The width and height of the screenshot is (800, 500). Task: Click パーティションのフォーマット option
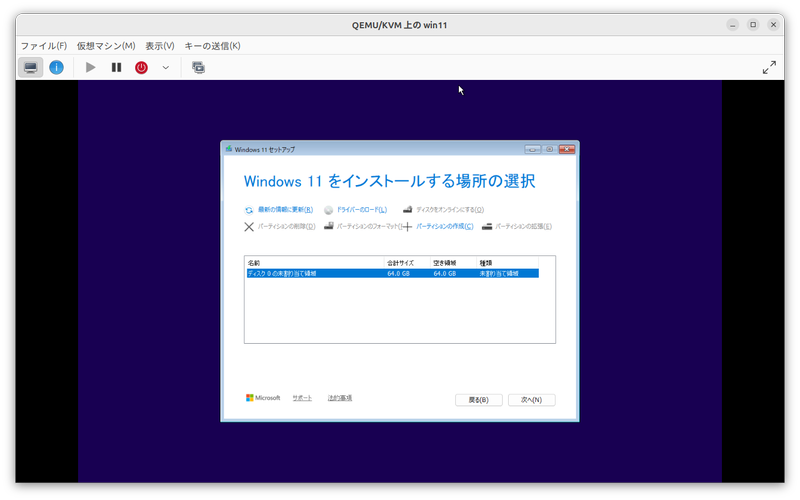369,227
